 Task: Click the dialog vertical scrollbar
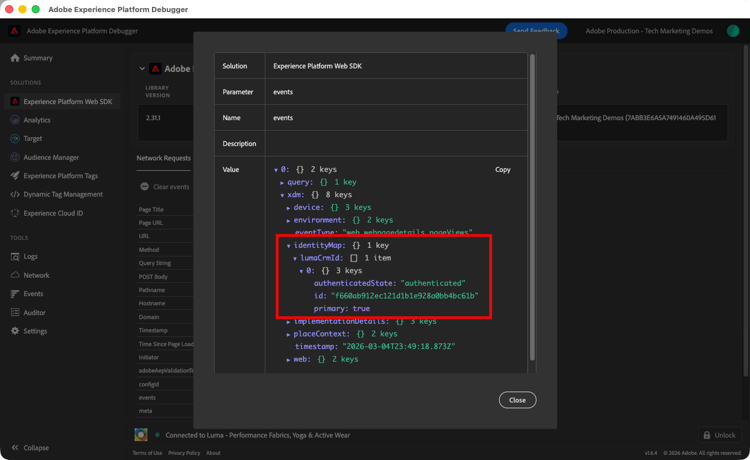pos(532,207)
